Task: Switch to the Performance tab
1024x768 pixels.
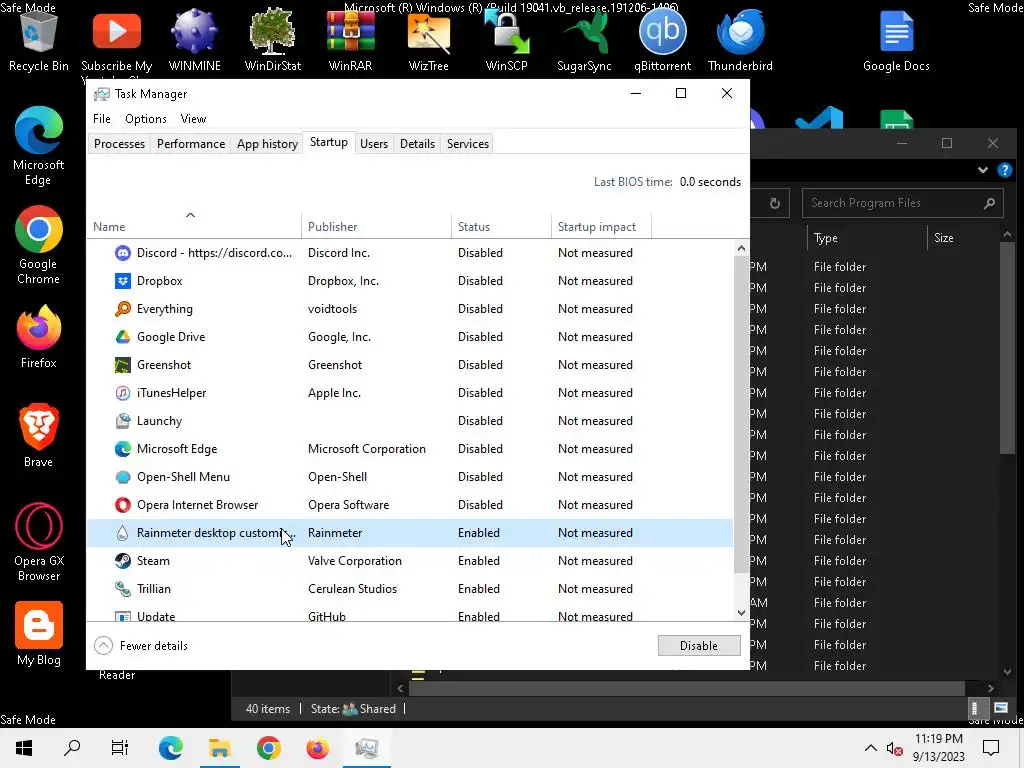Action: (191, 144)
